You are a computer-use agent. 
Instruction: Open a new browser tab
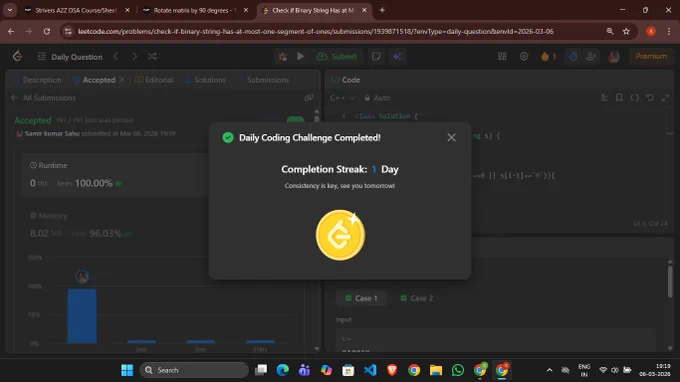coord(382,10)
